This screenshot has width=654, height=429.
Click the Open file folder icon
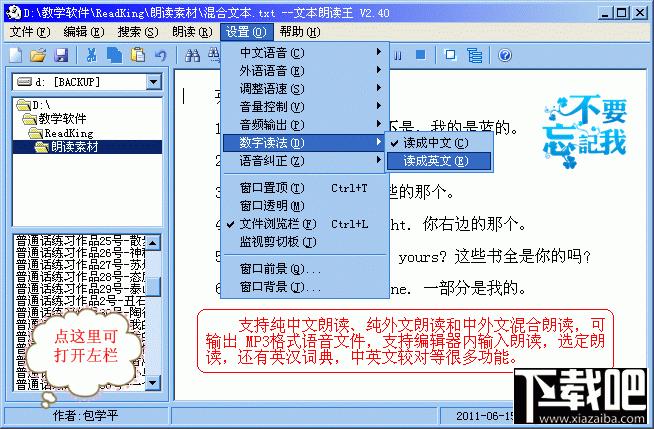[39, 54]
